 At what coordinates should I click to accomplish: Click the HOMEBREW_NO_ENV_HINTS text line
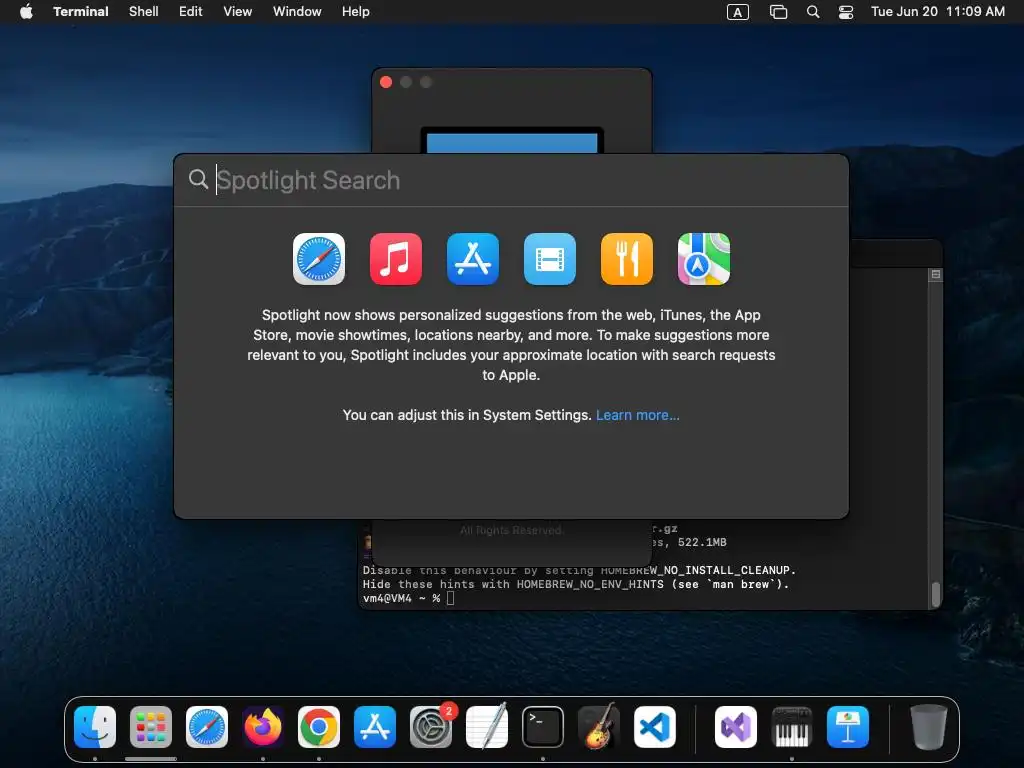coord(576,584)
